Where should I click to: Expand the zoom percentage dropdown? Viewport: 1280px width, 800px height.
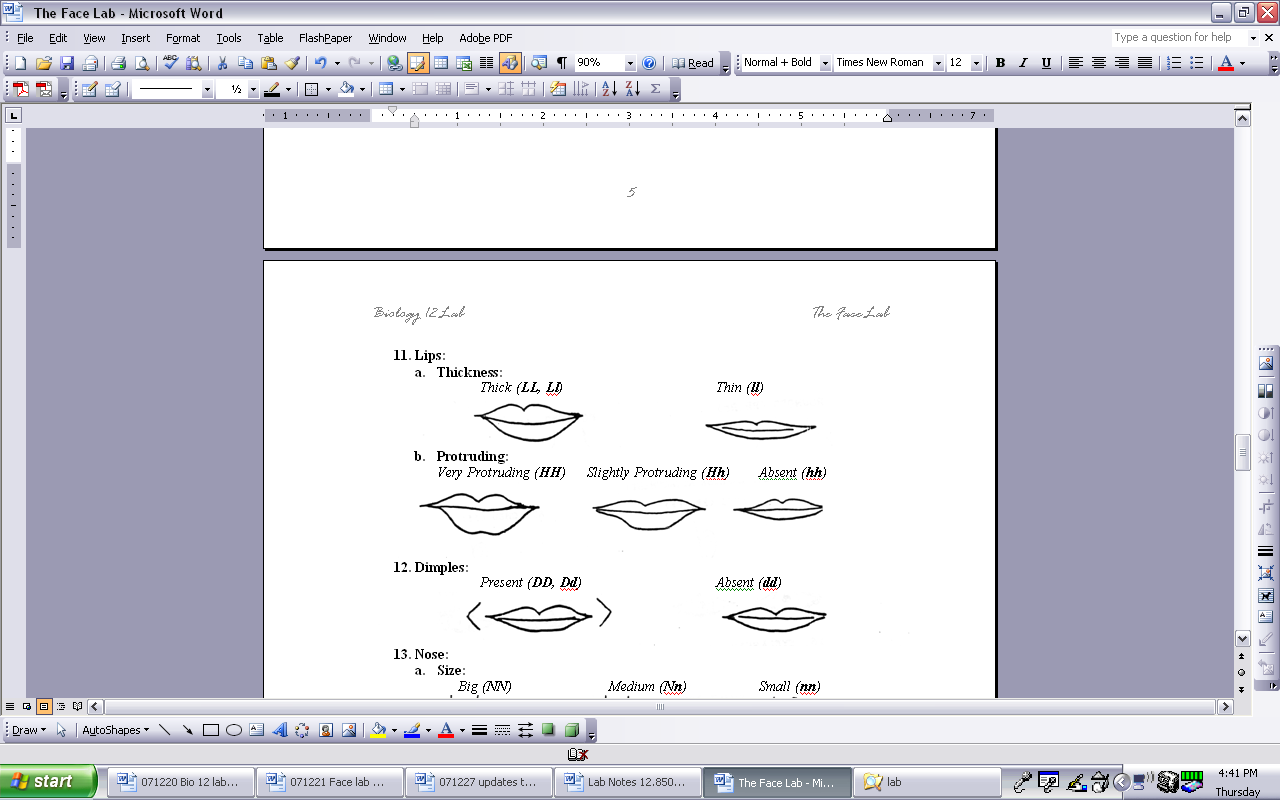tap(630, 63)
